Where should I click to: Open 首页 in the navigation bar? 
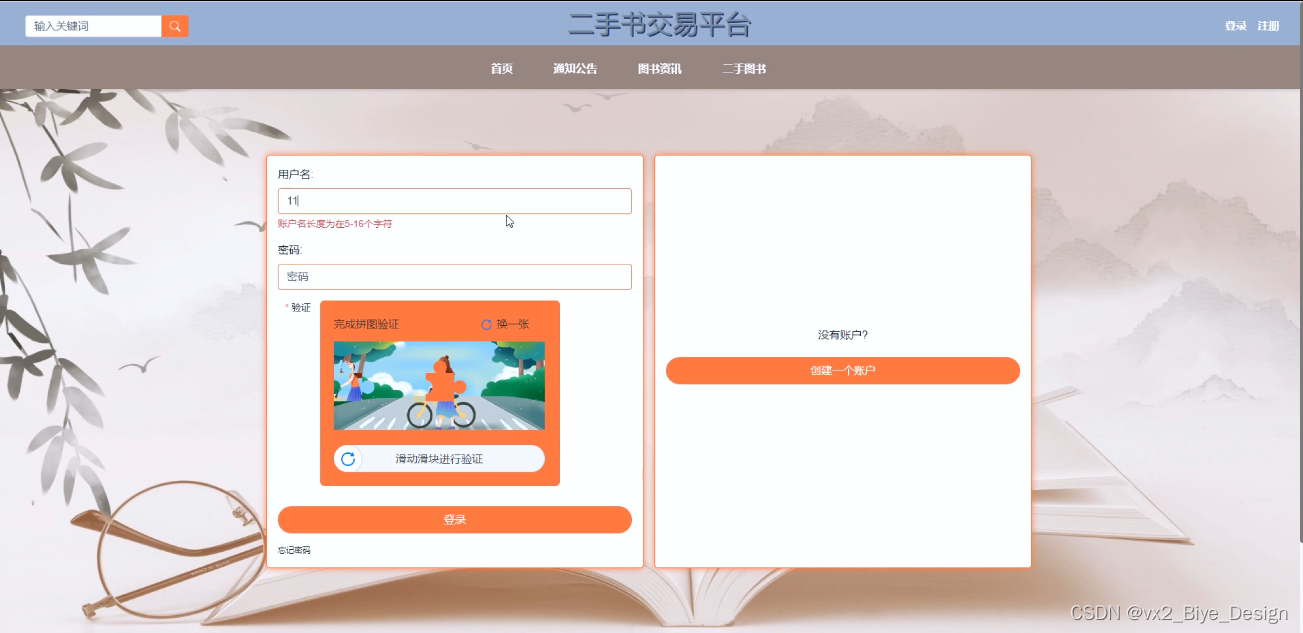(x=502, y=69)
